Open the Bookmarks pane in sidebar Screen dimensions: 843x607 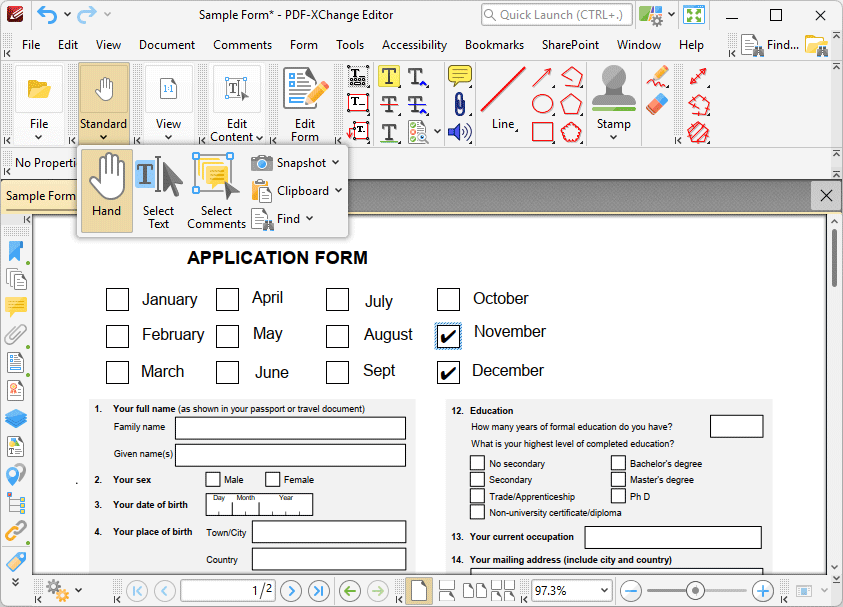pyautogui.click(x=16, y=251)
